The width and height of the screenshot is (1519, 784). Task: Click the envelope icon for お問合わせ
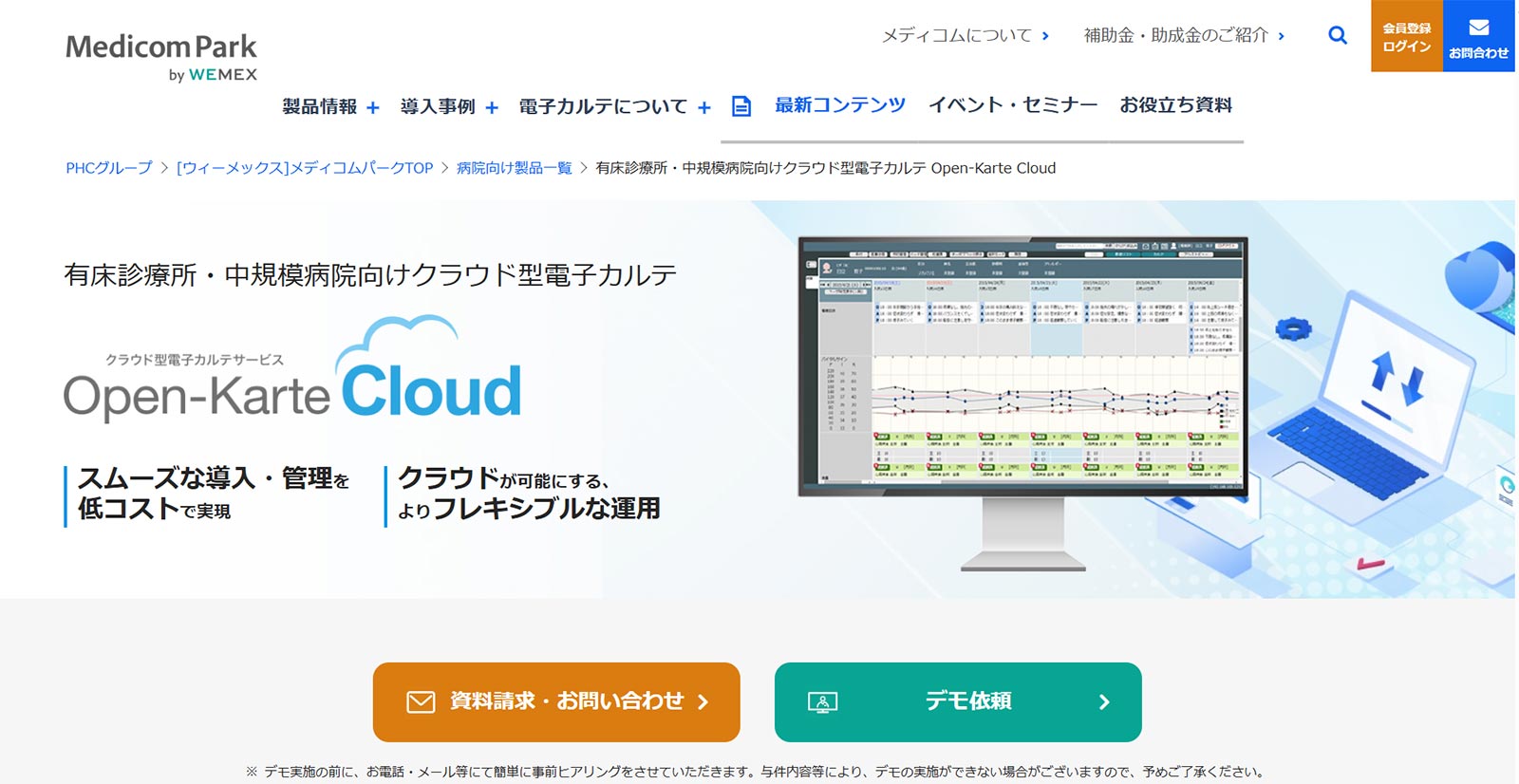click(1478, 28)
